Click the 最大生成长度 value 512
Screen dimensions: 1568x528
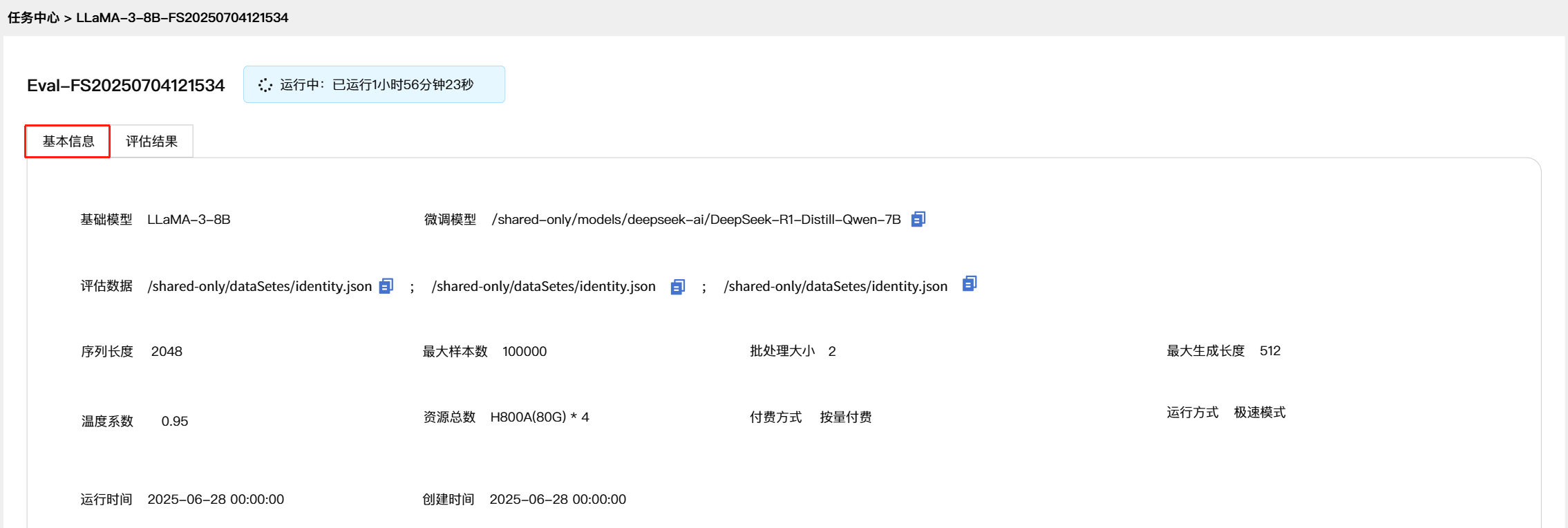1269,350
